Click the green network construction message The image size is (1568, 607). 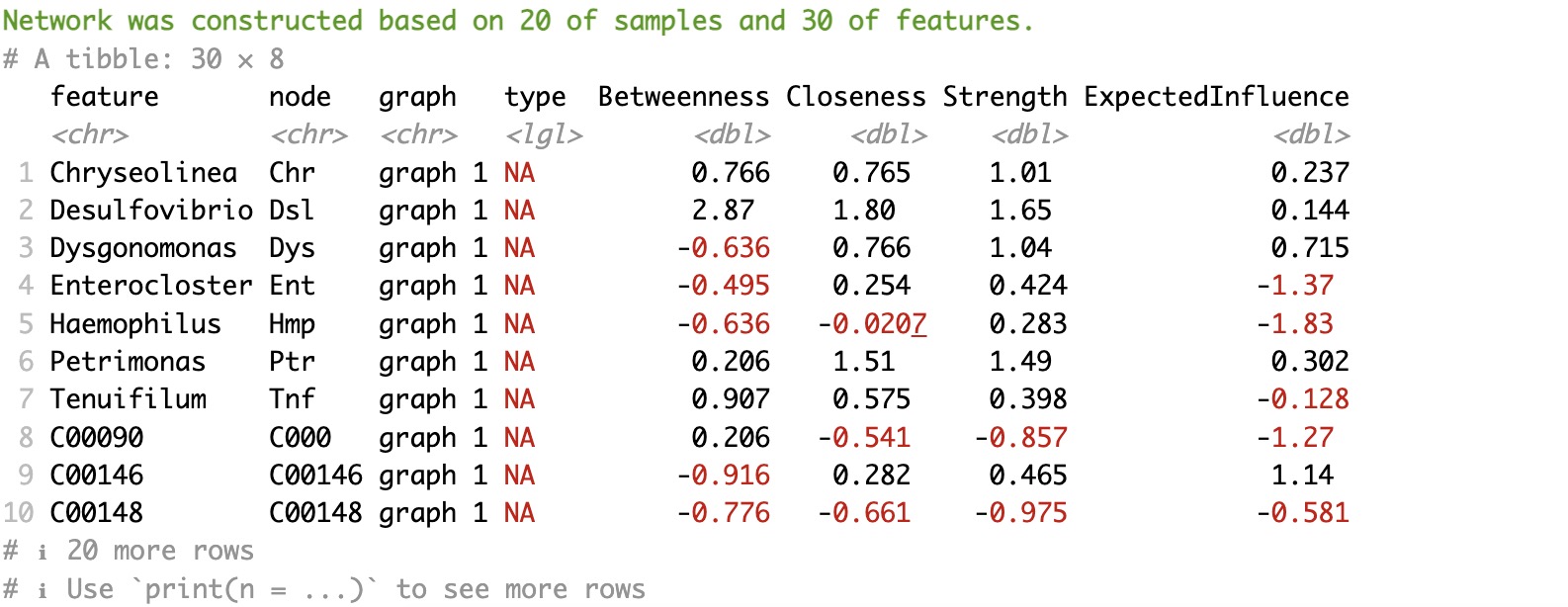point(517,21)
